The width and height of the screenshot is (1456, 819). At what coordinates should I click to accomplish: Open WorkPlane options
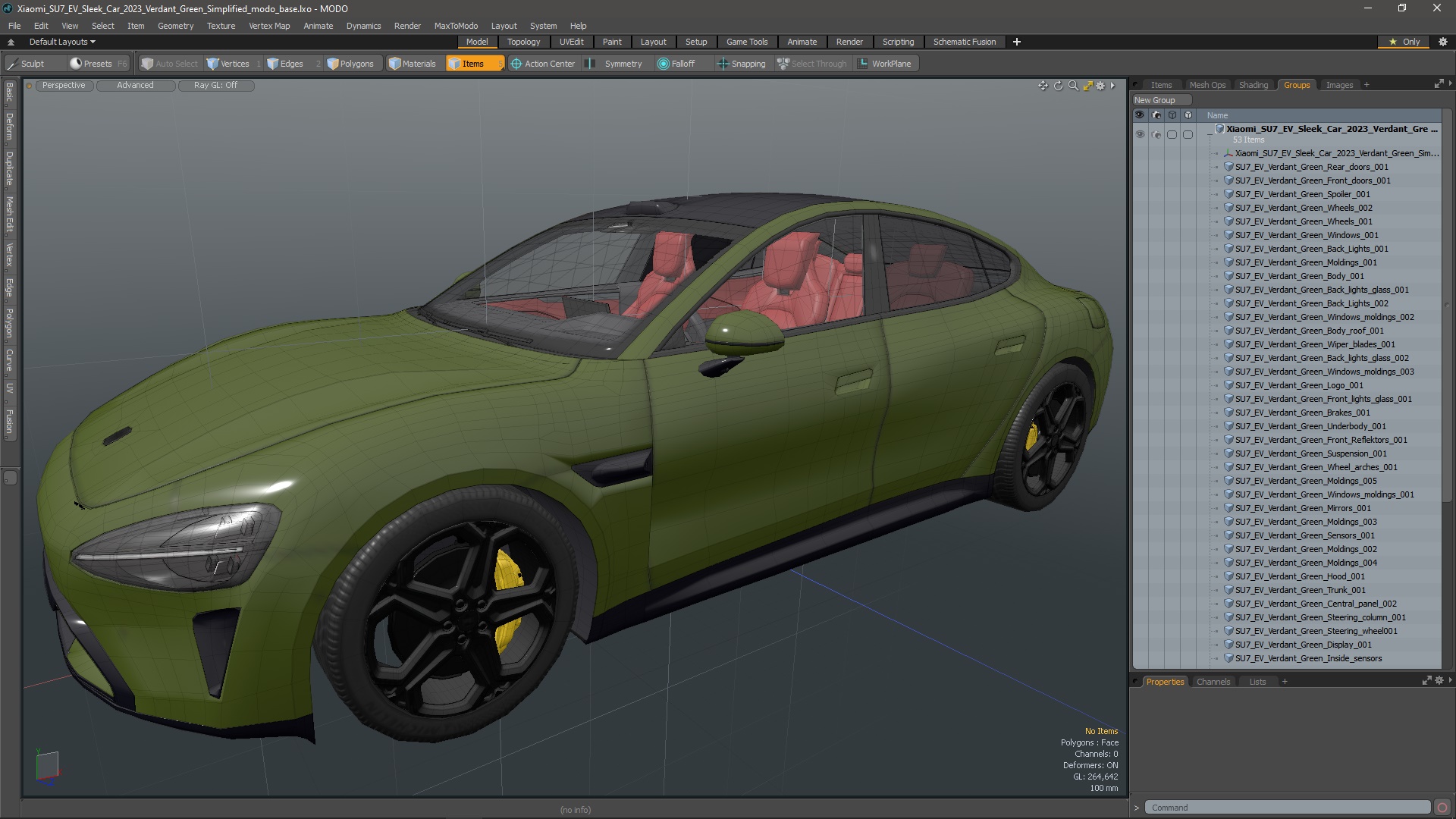pos(885,64)
